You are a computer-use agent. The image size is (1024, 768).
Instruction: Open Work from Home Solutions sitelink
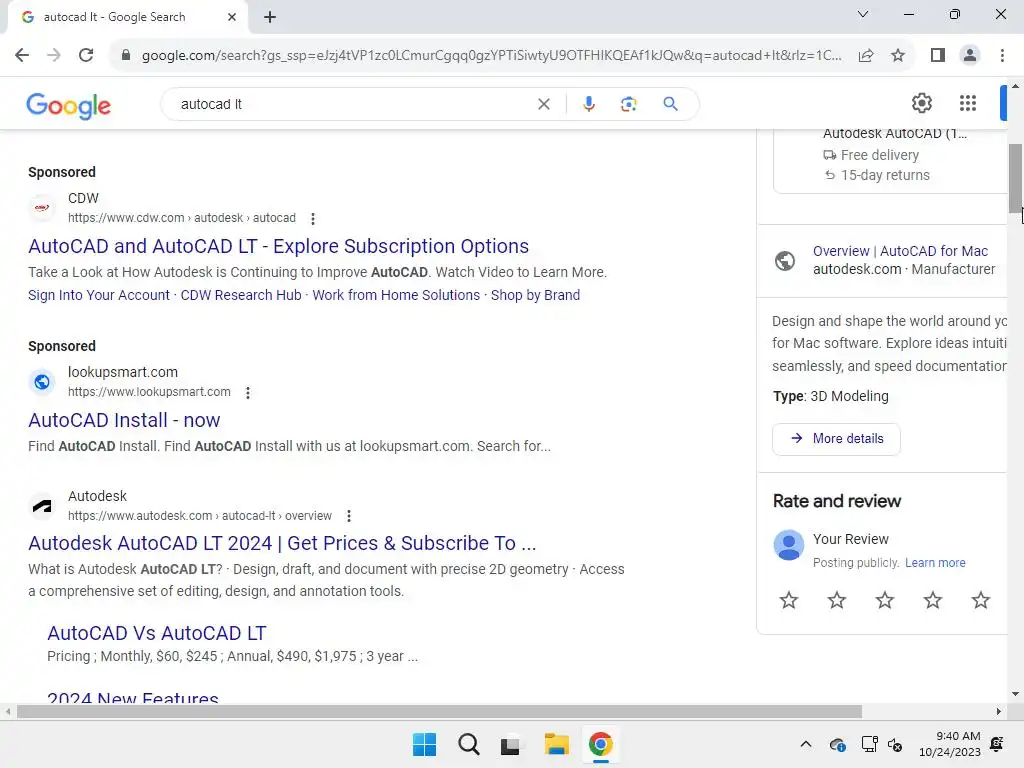396,295
